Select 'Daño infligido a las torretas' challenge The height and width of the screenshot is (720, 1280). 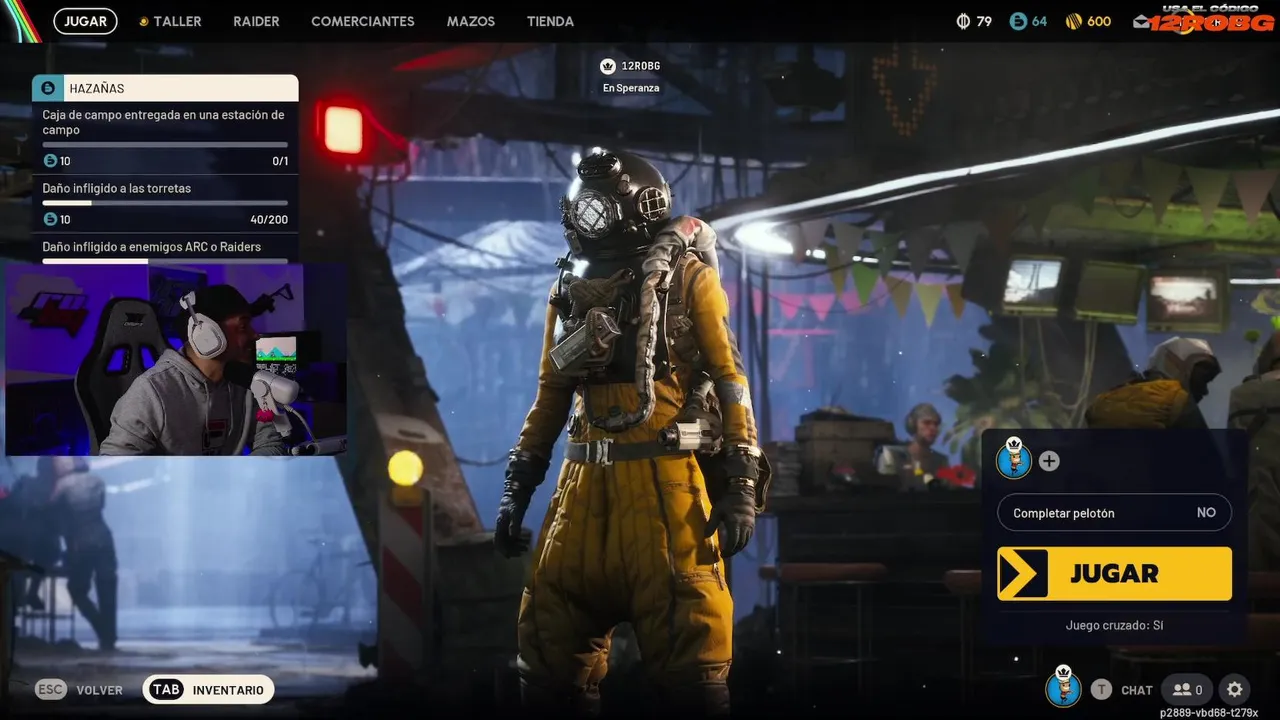coord(165,203)
